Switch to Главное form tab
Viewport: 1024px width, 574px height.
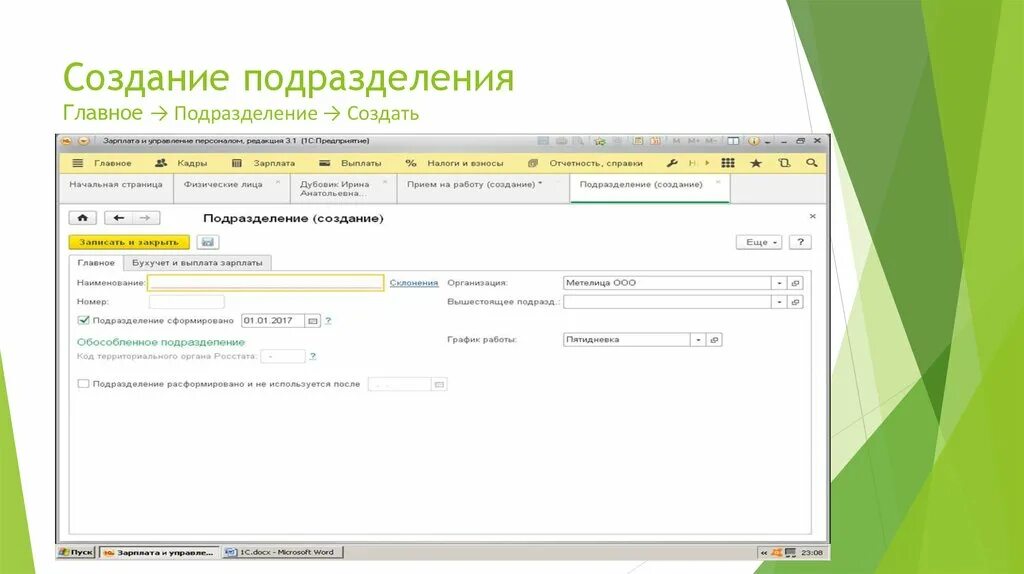click(96, 263)
